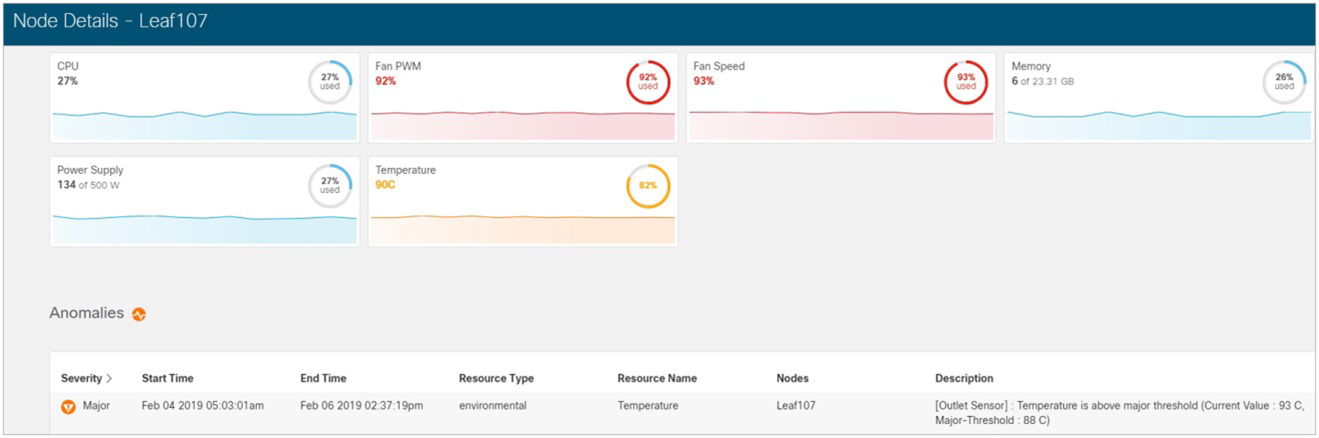Click the Temperature trend chart
The height and width of the screenshot is (438, 1319).
(523, 229)
